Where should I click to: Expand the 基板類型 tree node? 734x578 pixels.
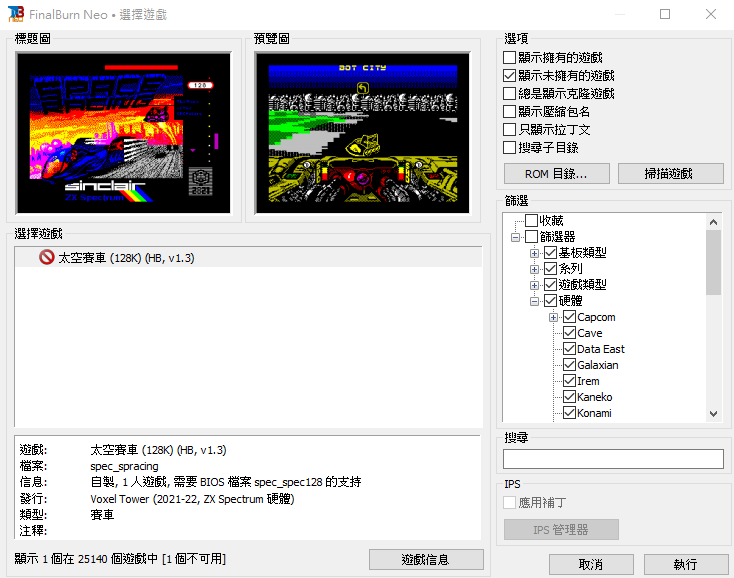click(x=534, y=253)
